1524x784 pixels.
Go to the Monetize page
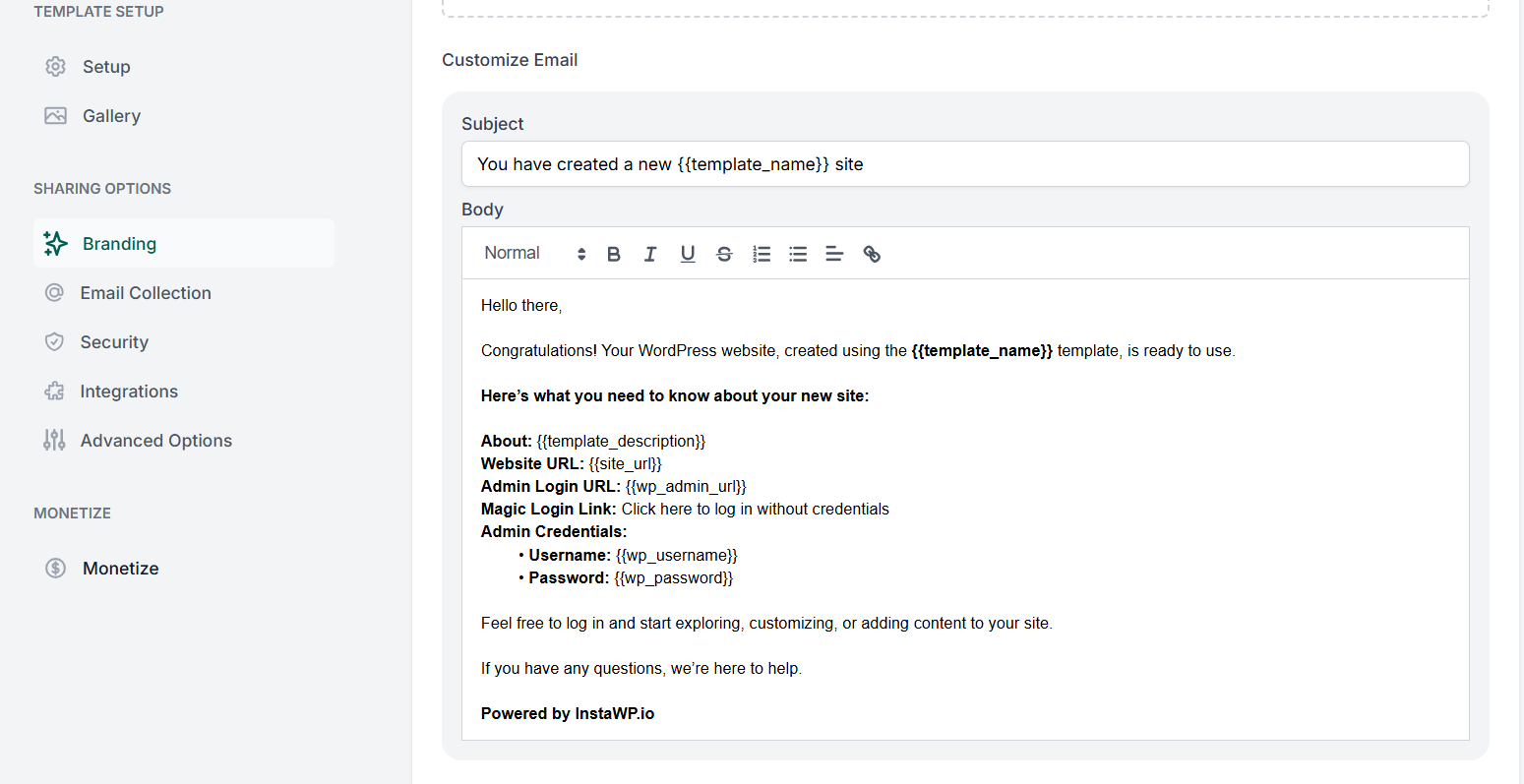pyautogui.click(x=120, y=569)
